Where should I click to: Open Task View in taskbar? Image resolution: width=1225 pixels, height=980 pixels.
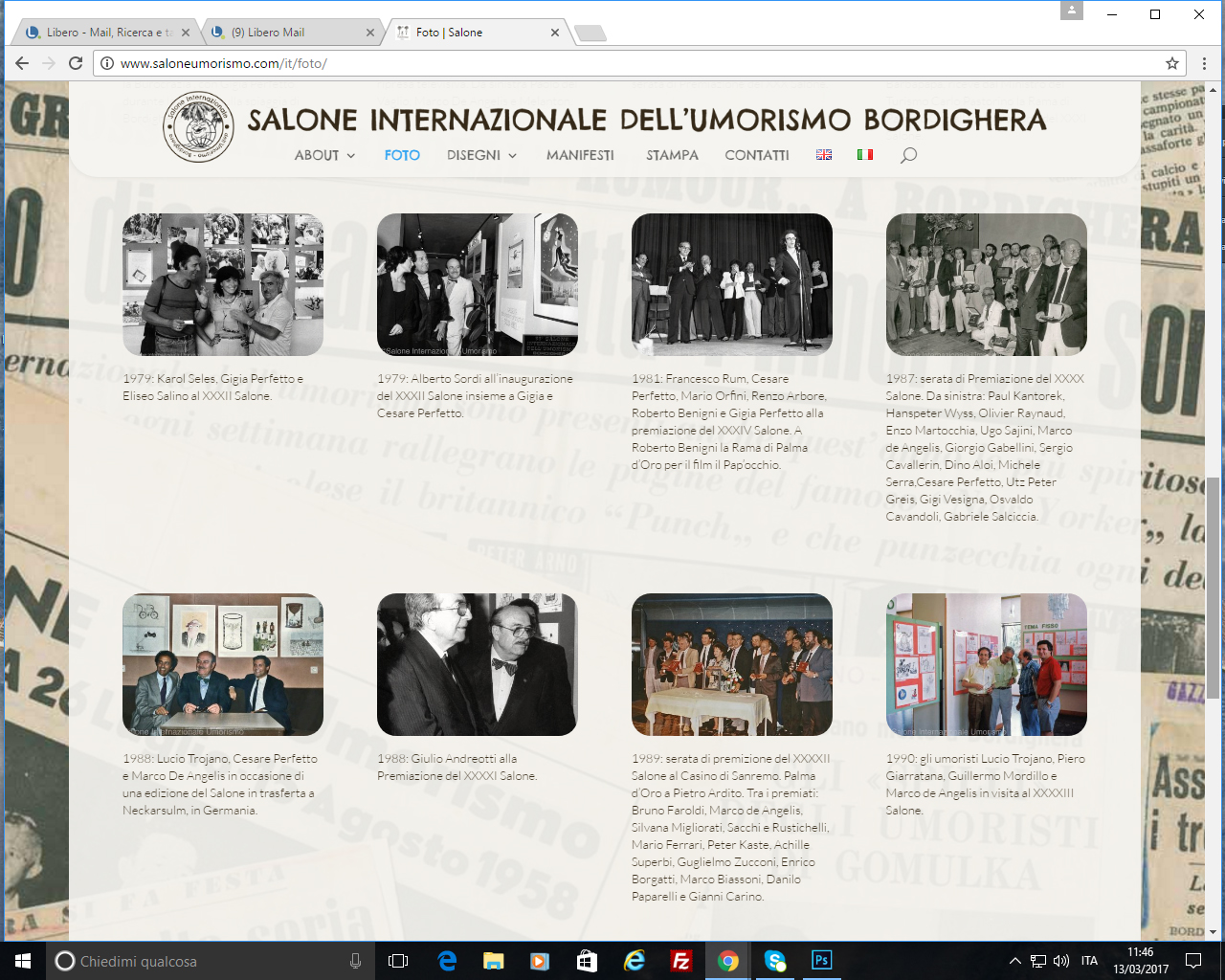pos(398,961)
